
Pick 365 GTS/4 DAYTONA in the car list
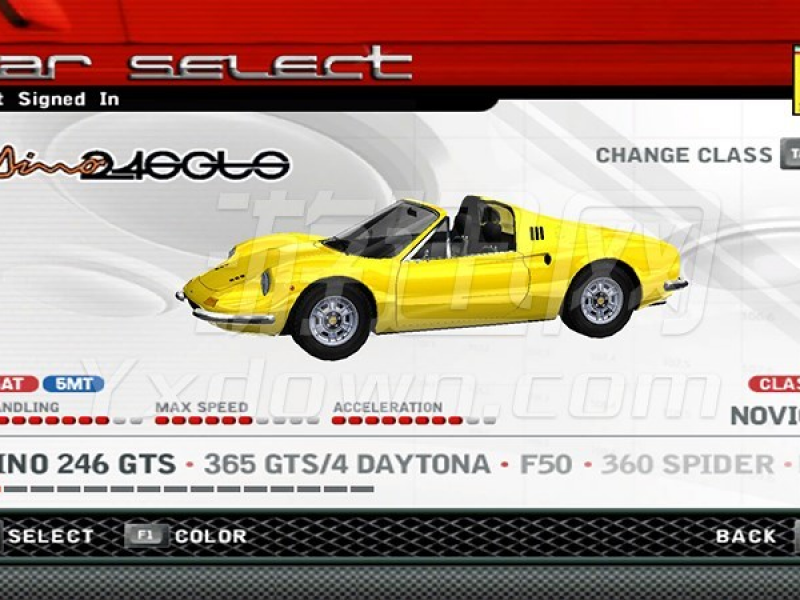click(x=347, y=464)
